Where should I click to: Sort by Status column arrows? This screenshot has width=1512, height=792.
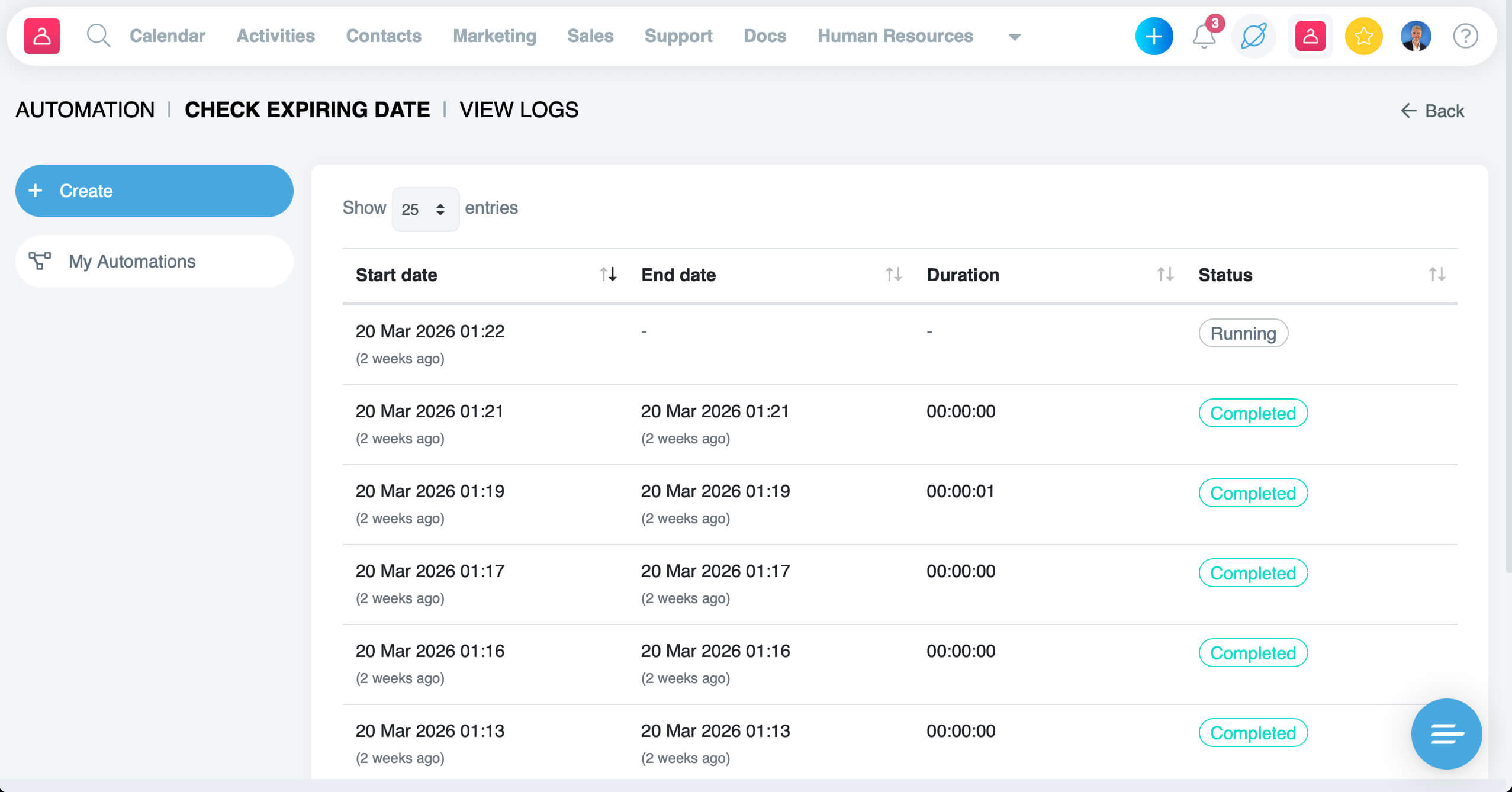pos(1437,274)
